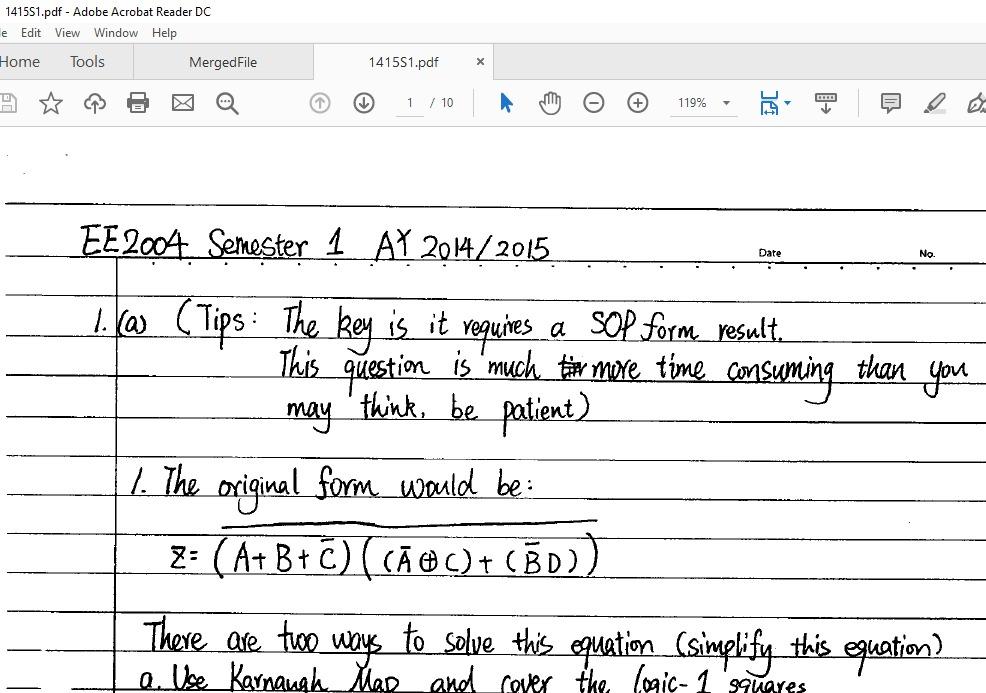Select the Highlight text tool

(933, 102)
